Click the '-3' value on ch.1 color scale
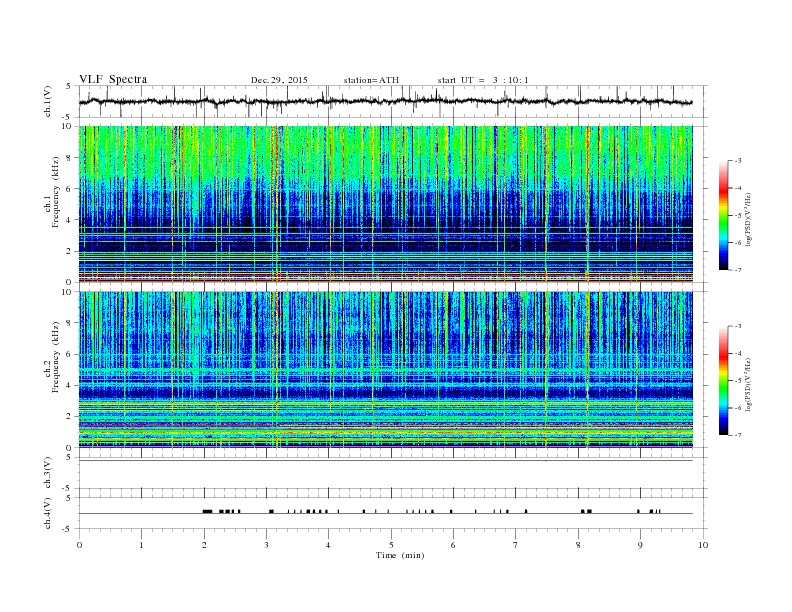 [737, 161]
